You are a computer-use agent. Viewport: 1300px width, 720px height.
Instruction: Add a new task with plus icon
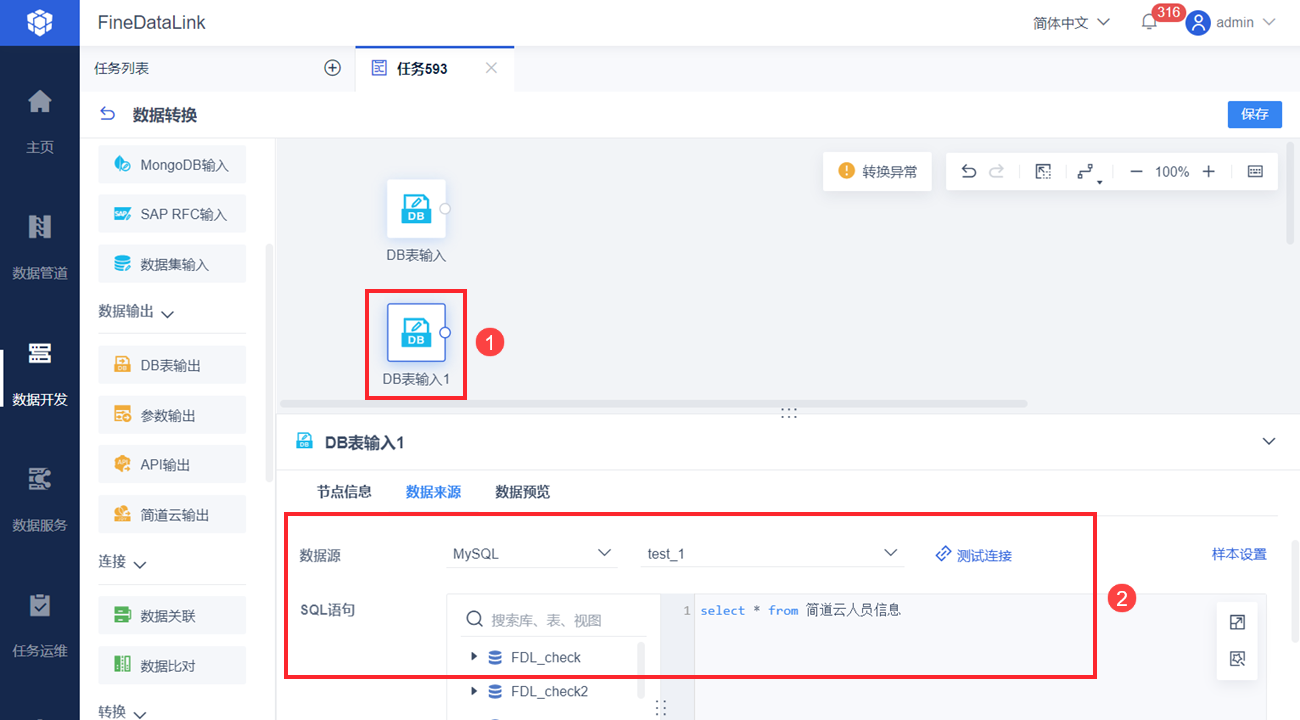point(333,68)
